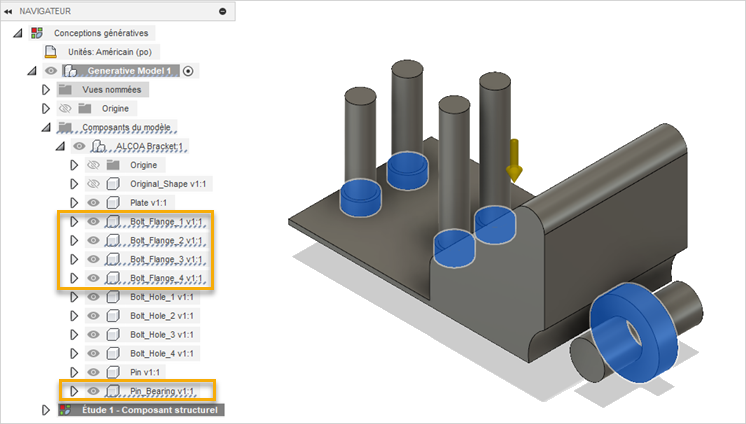This screenshot has width=746, height=424.
Task: Click the Bolt_Flange_3 v1:1 body icon
Action: 113,259
